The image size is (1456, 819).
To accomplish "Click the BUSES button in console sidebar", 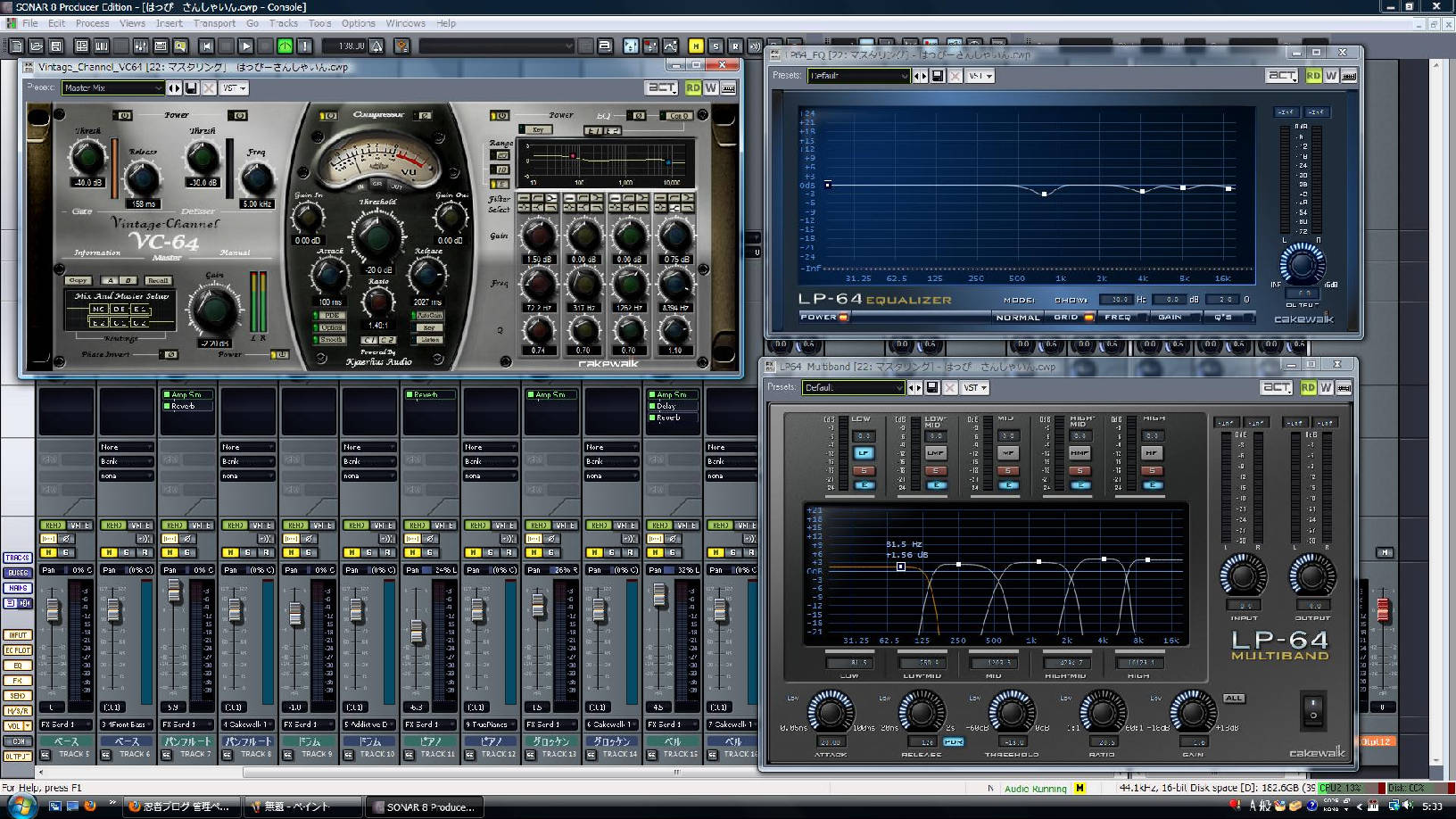I will pos(17,573).
